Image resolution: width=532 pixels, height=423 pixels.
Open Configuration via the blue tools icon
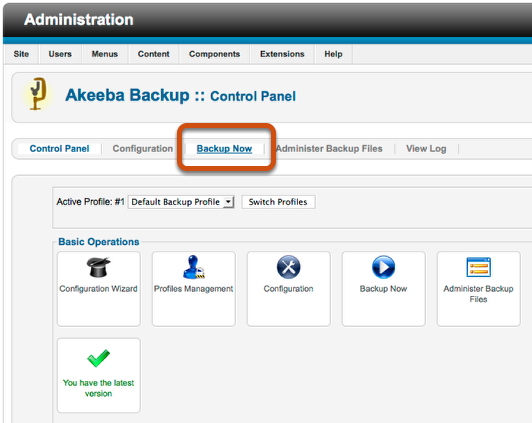(288, 267)
